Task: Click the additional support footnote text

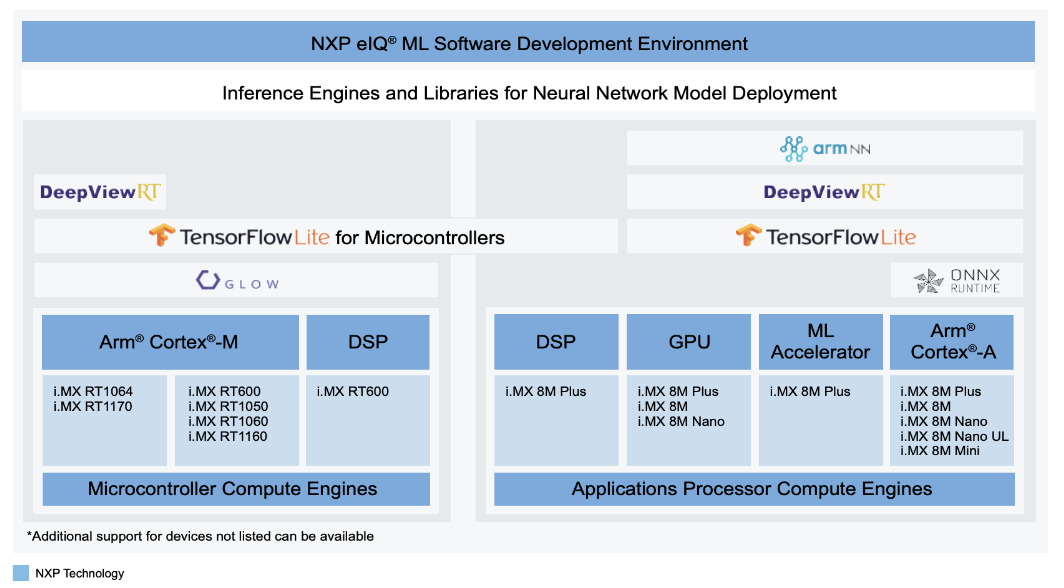Action: pyautogui.click(x=200, y=536)
